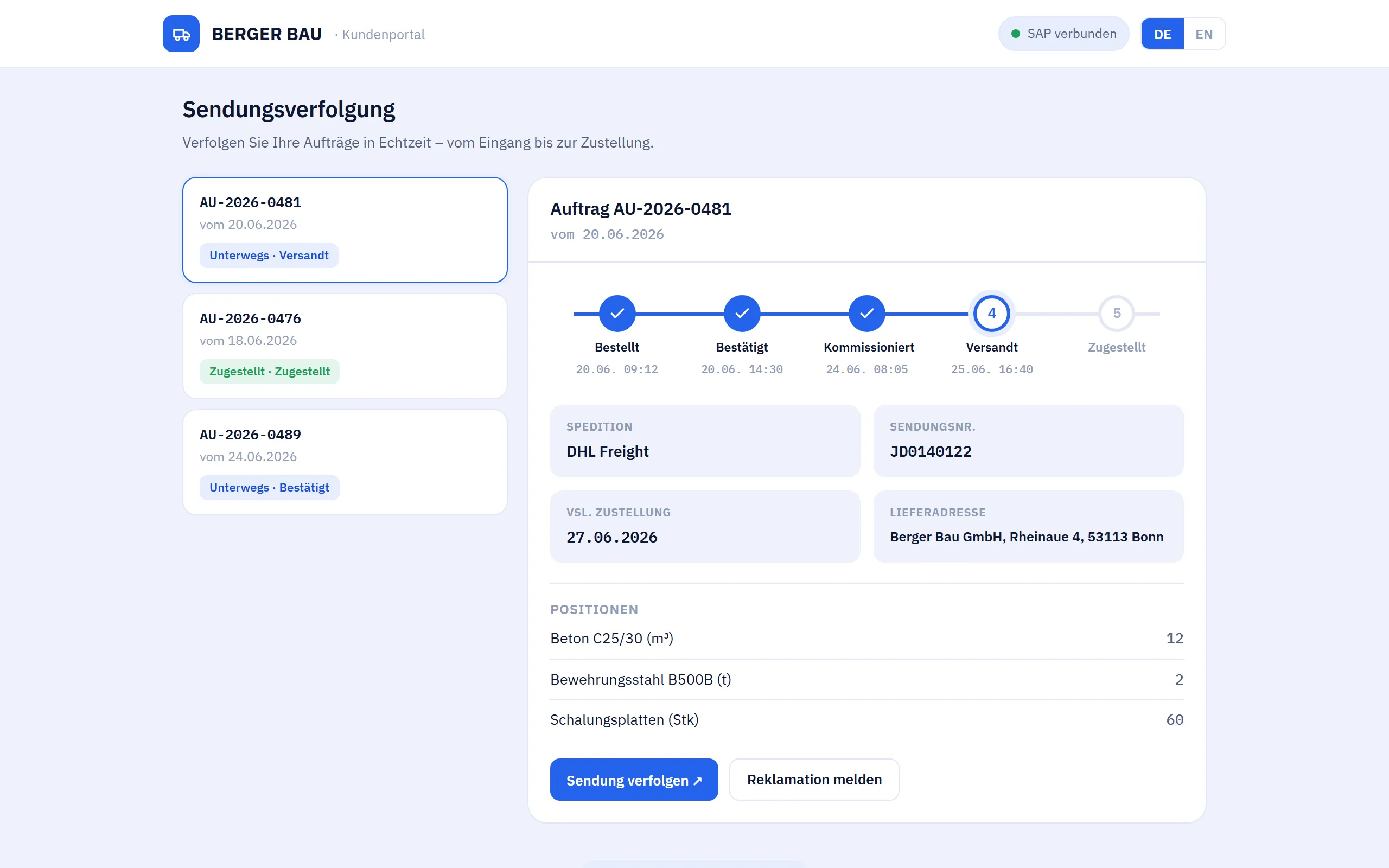
Task: Click the timestamp 25.06. 16:40
Action: pyautogui.click(x=992, y=369)
